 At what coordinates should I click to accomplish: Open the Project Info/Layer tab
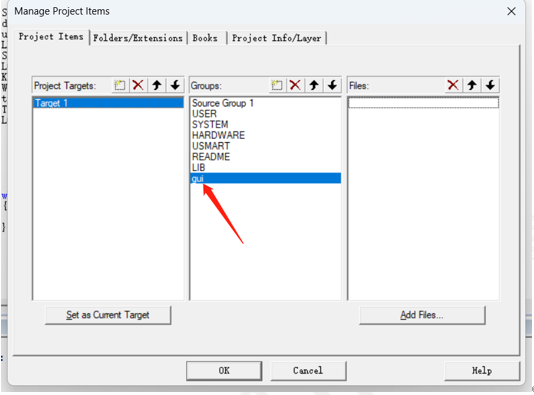pos(277,38)
